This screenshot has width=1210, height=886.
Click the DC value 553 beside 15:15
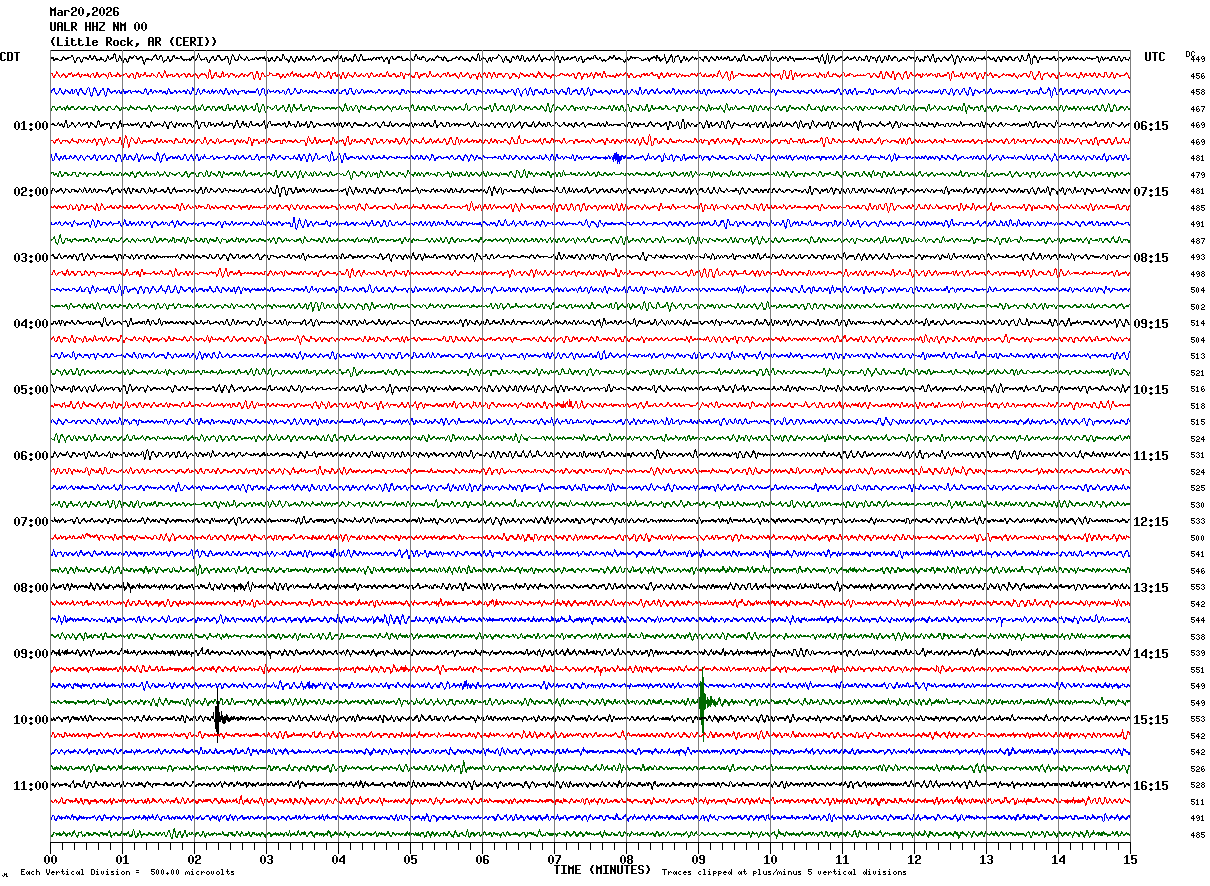click(x=1197, y=720)
